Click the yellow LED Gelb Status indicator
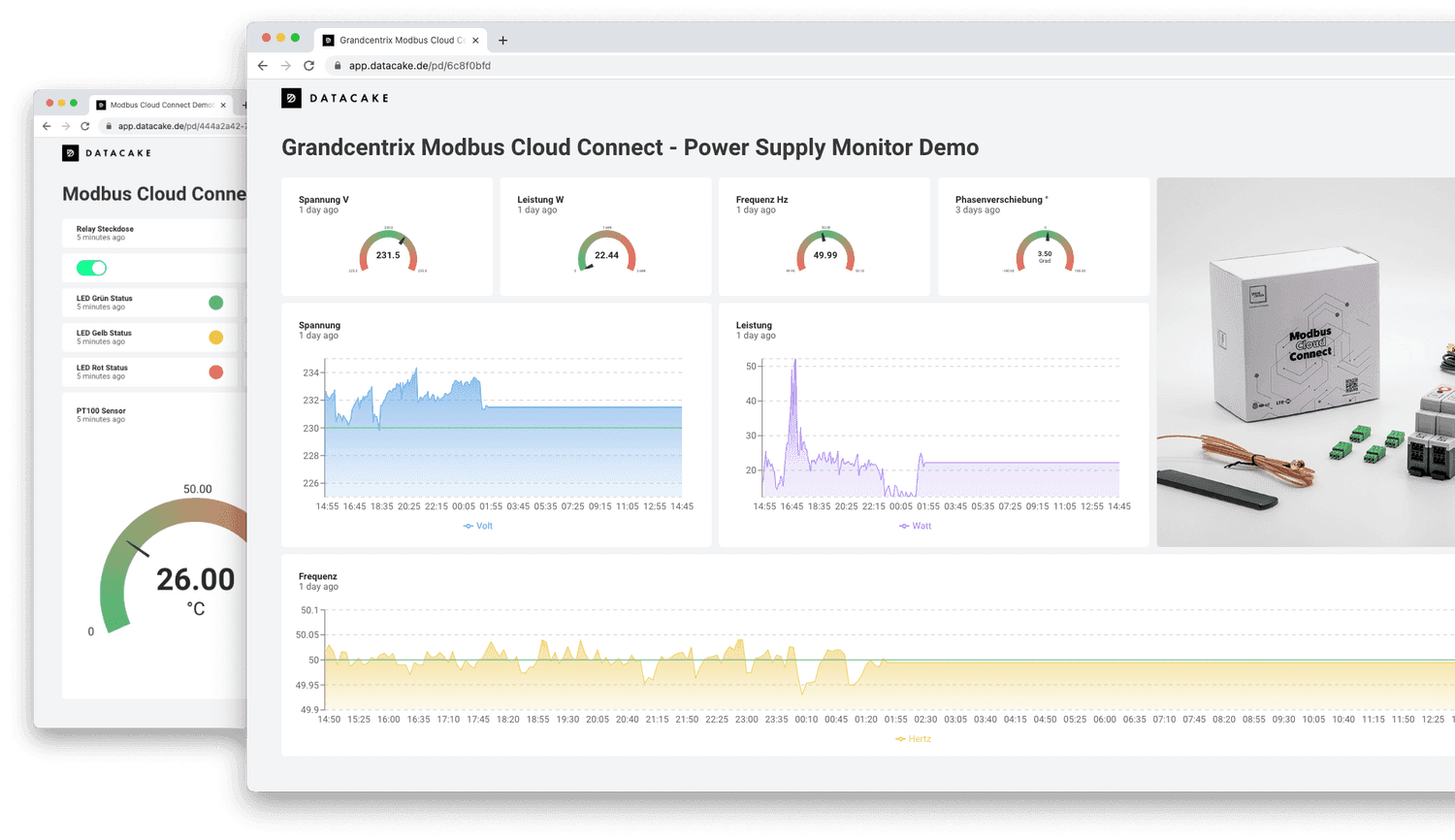Screen dimensions: 1455x840 click(216, 338)
